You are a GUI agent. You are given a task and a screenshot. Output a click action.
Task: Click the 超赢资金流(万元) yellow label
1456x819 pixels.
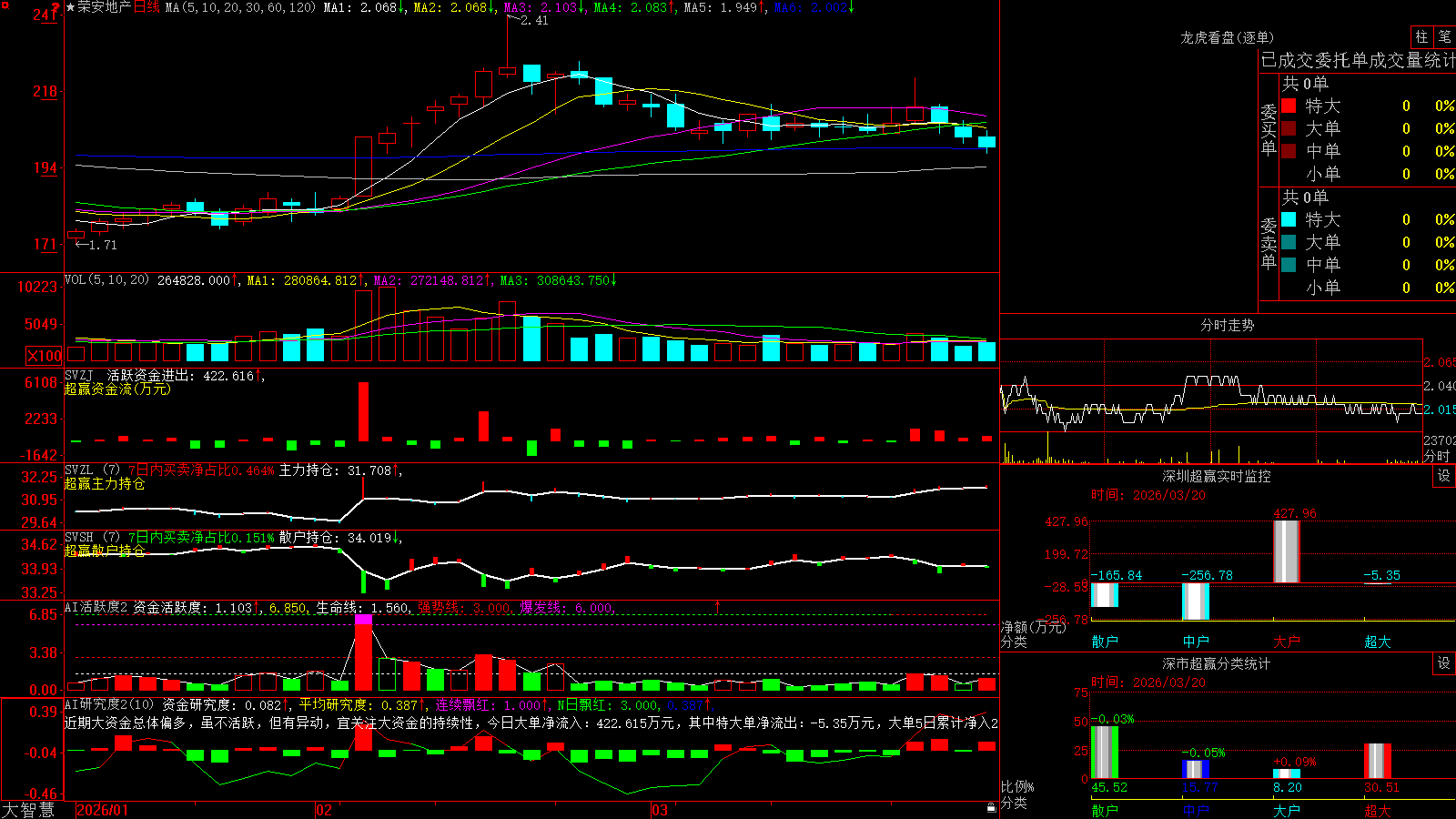tap(117, 389)
